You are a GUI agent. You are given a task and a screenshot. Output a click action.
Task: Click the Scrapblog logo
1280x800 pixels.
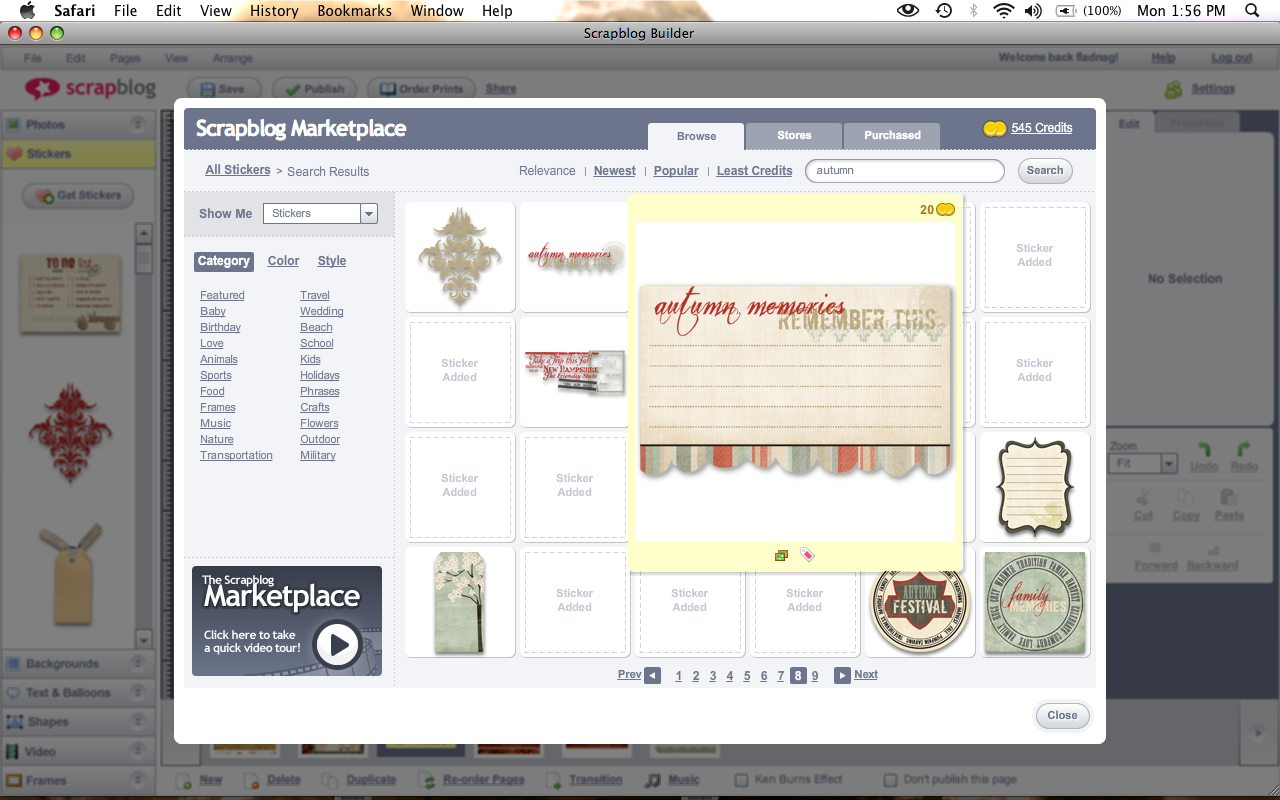point(90,89)
